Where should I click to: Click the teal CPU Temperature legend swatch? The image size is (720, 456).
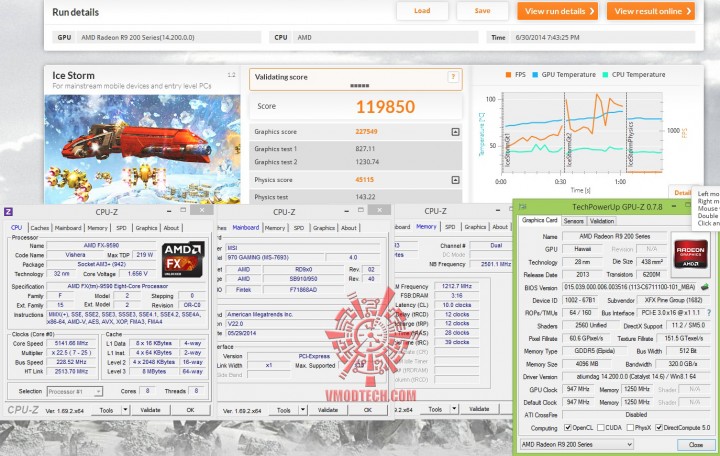pos(605,74)
